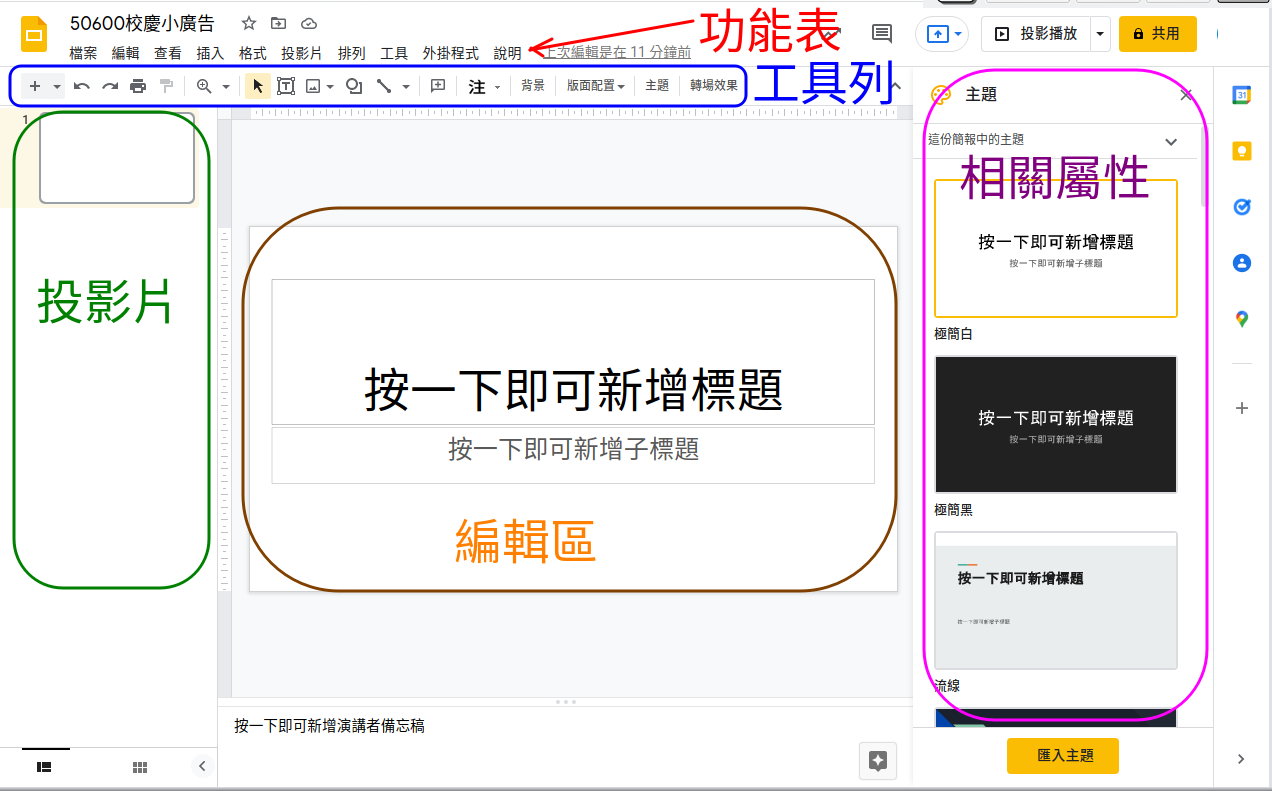Add a new slide with plus button
1272x791 pixels.
35,86
